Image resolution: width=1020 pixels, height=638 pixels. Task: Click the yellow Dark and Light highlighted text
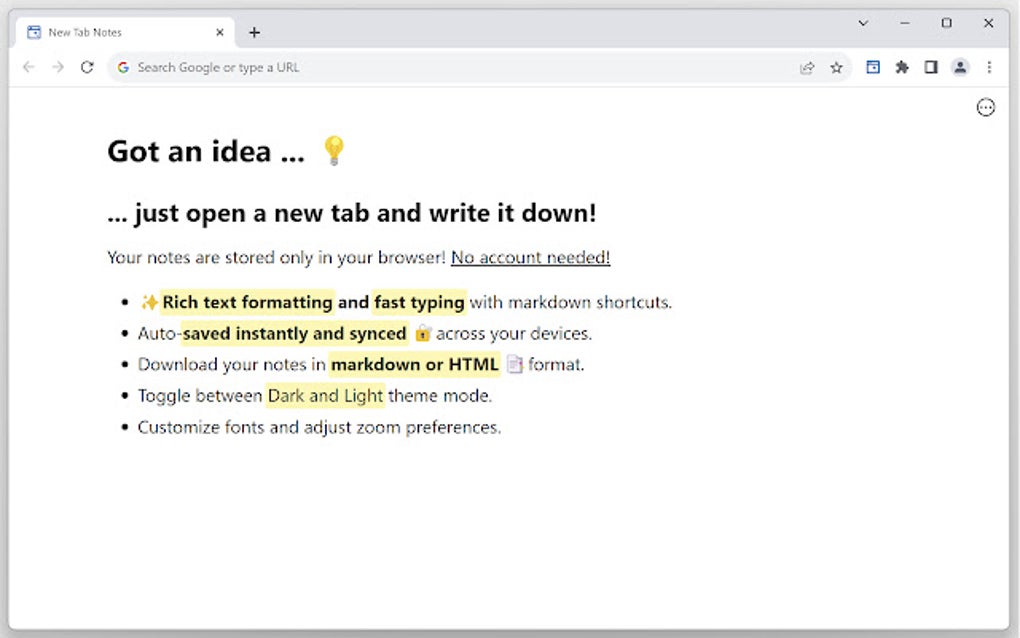[x=324, y=395]
